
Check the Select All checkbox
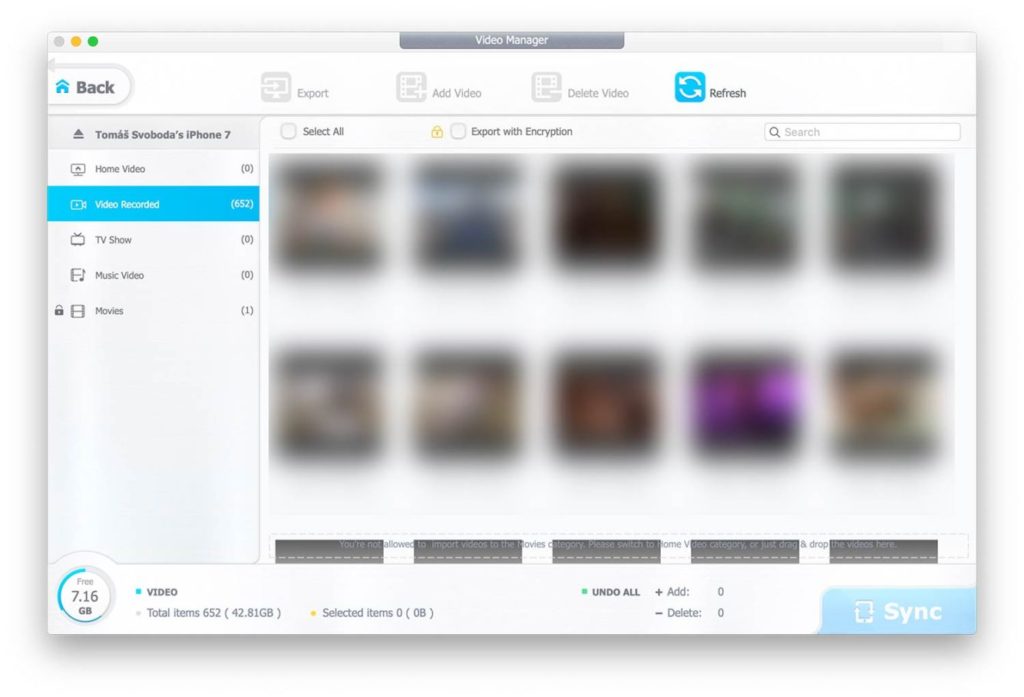288,132
